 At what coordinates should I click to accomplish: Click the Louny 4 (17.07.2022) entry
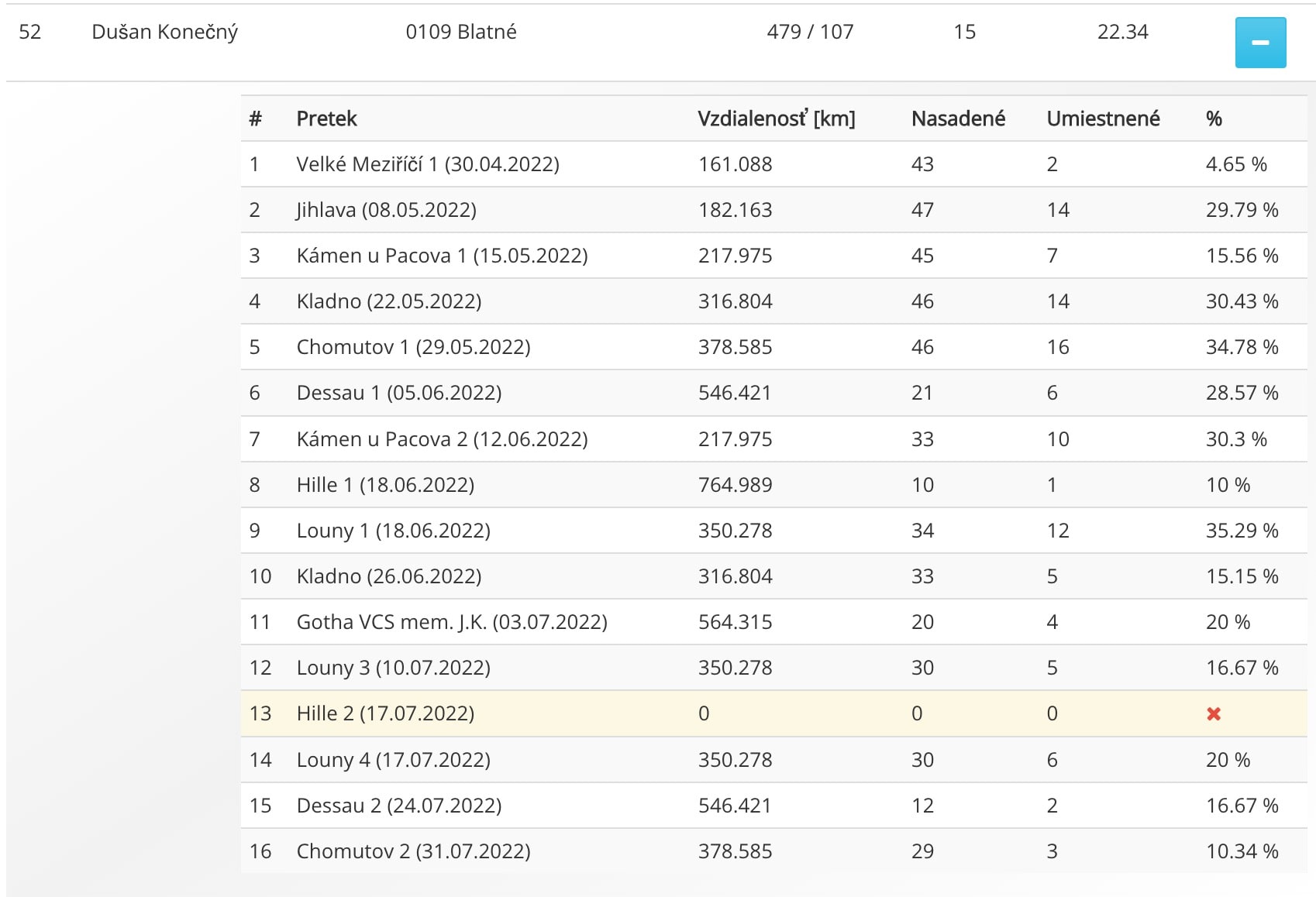(x=393, y=760)
